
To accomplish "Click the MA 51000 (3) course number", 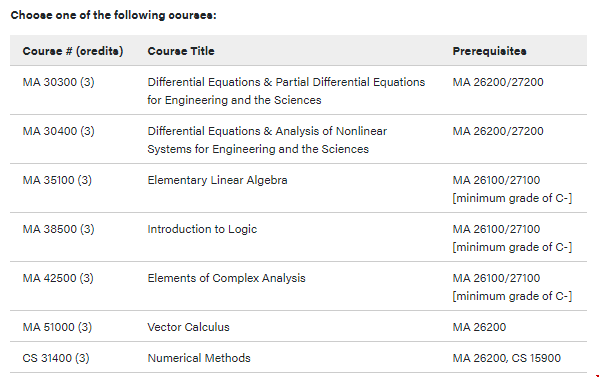I will point(57,327).
